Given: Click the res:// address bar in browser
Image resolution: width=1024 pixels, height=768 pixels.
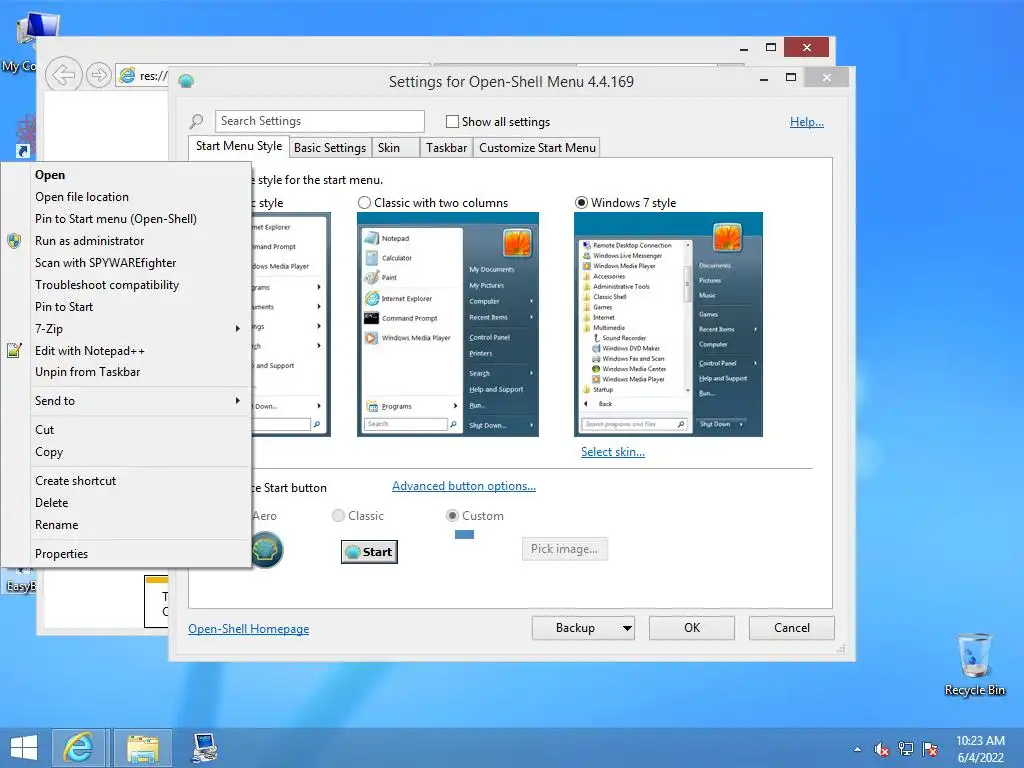Looking at the screenshot, I should click(x=142, y=76).
